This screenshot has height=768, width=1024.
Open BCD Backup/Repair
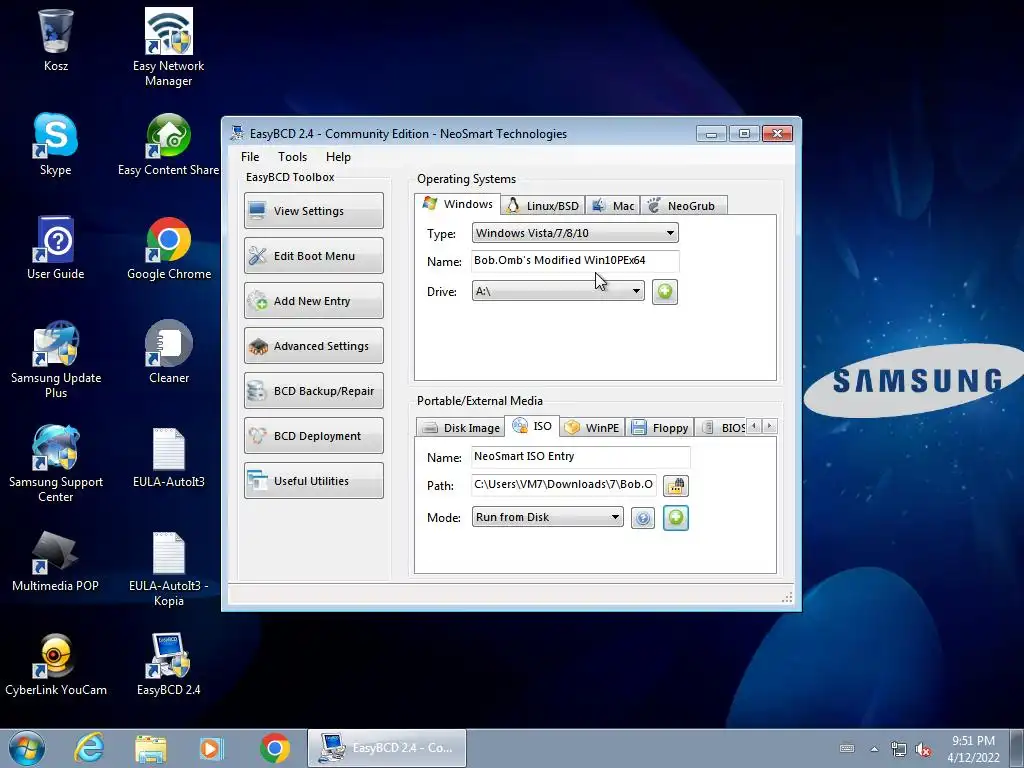[313, 391]
